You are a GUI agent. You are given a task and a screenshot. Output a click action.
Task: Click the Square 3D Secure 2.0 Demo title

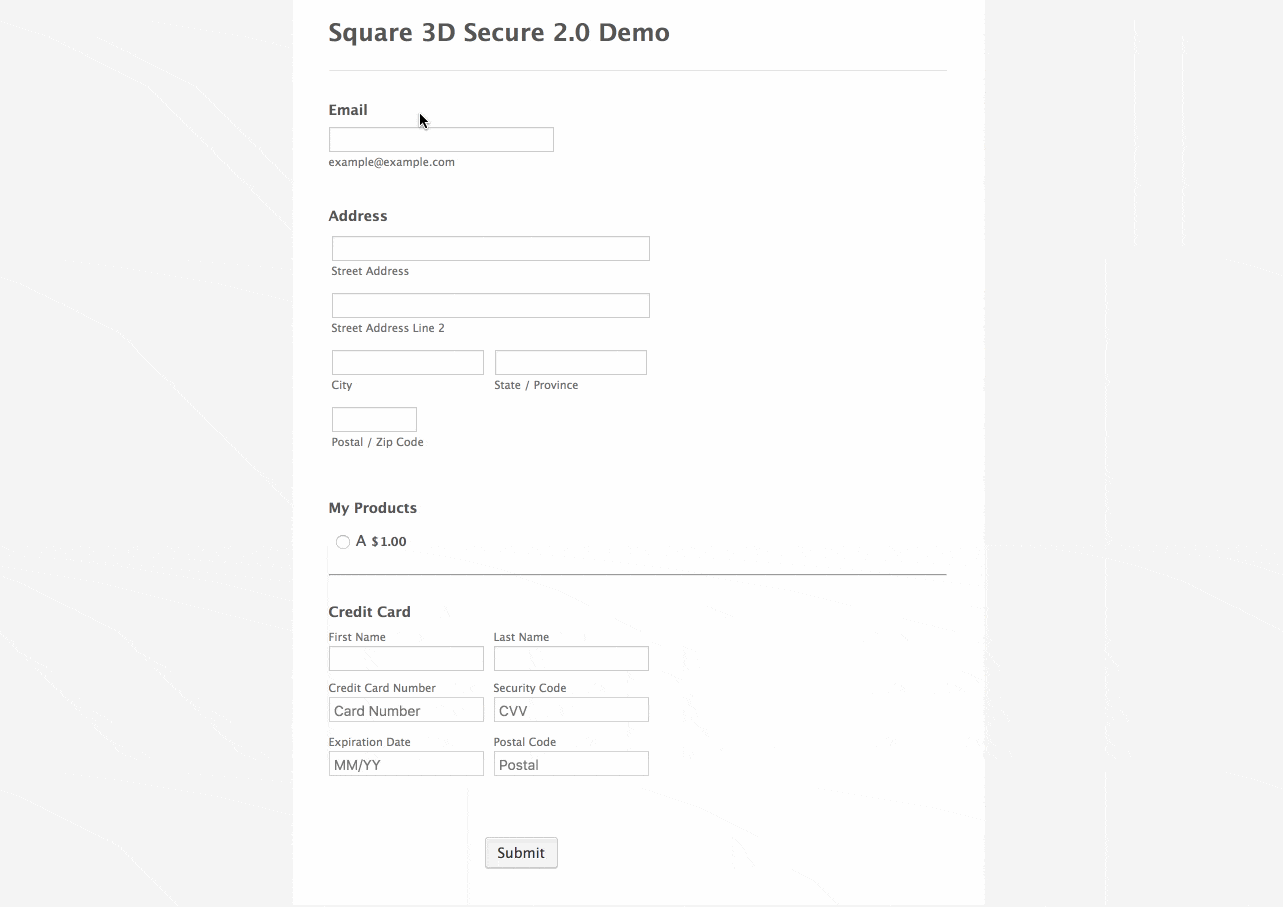coord(499,33)
